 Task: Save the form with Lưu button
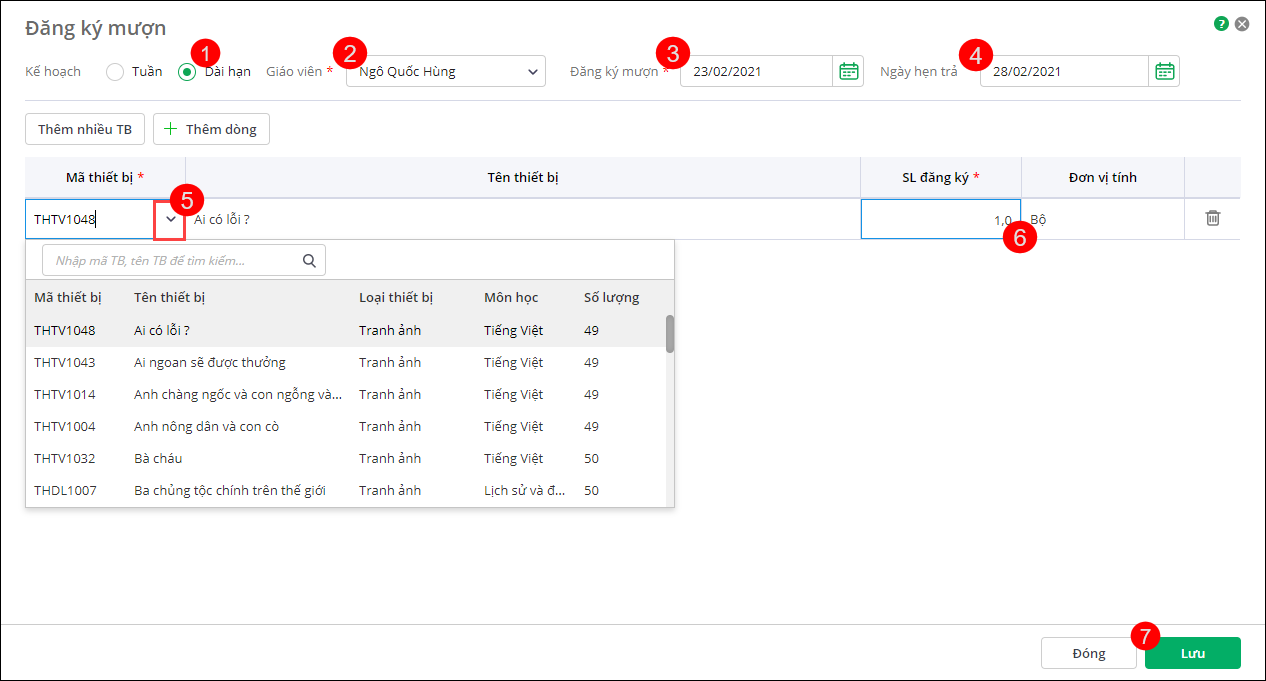1192,653
